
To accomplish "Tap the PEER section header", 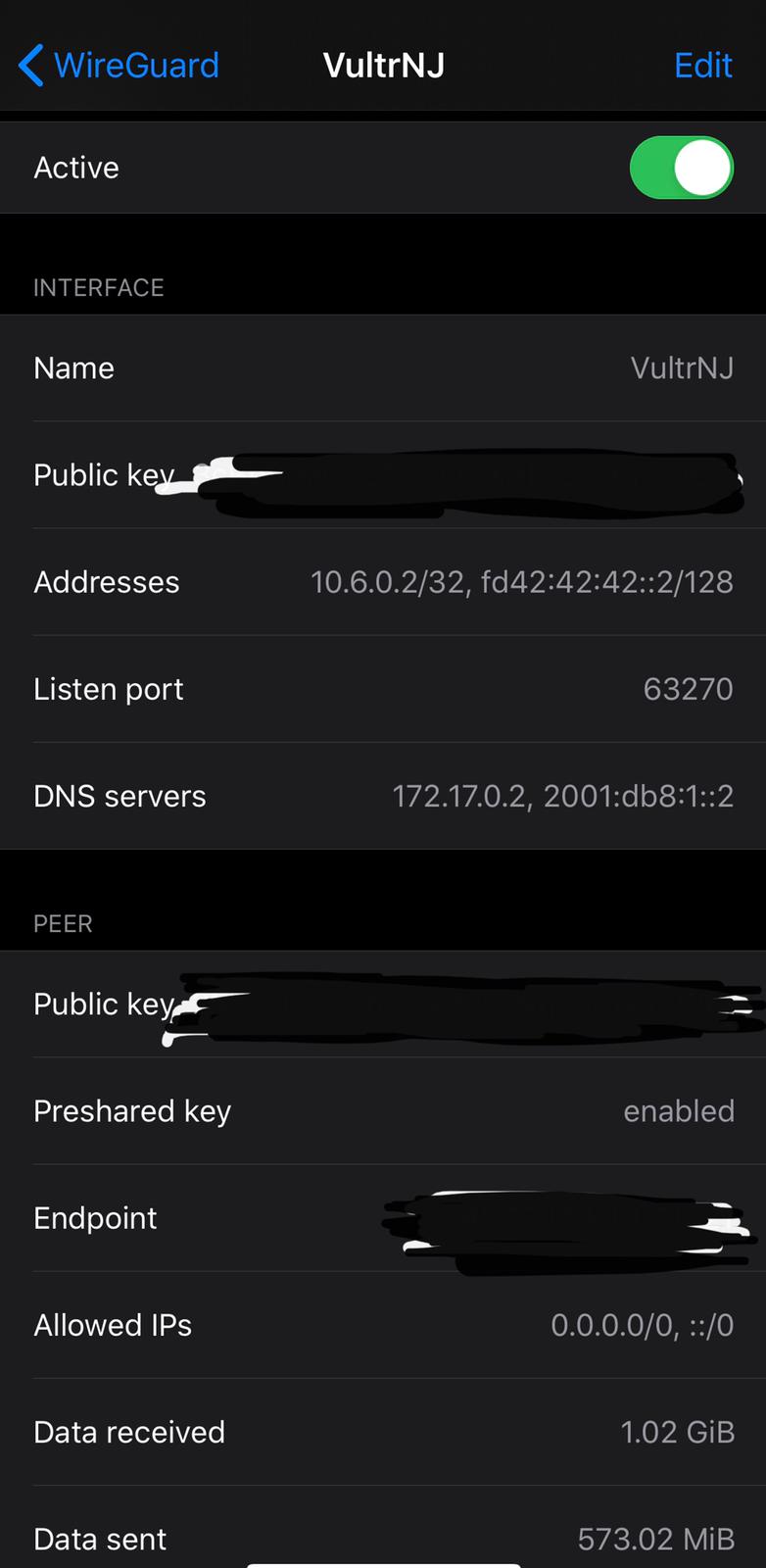I will (63, 923).
